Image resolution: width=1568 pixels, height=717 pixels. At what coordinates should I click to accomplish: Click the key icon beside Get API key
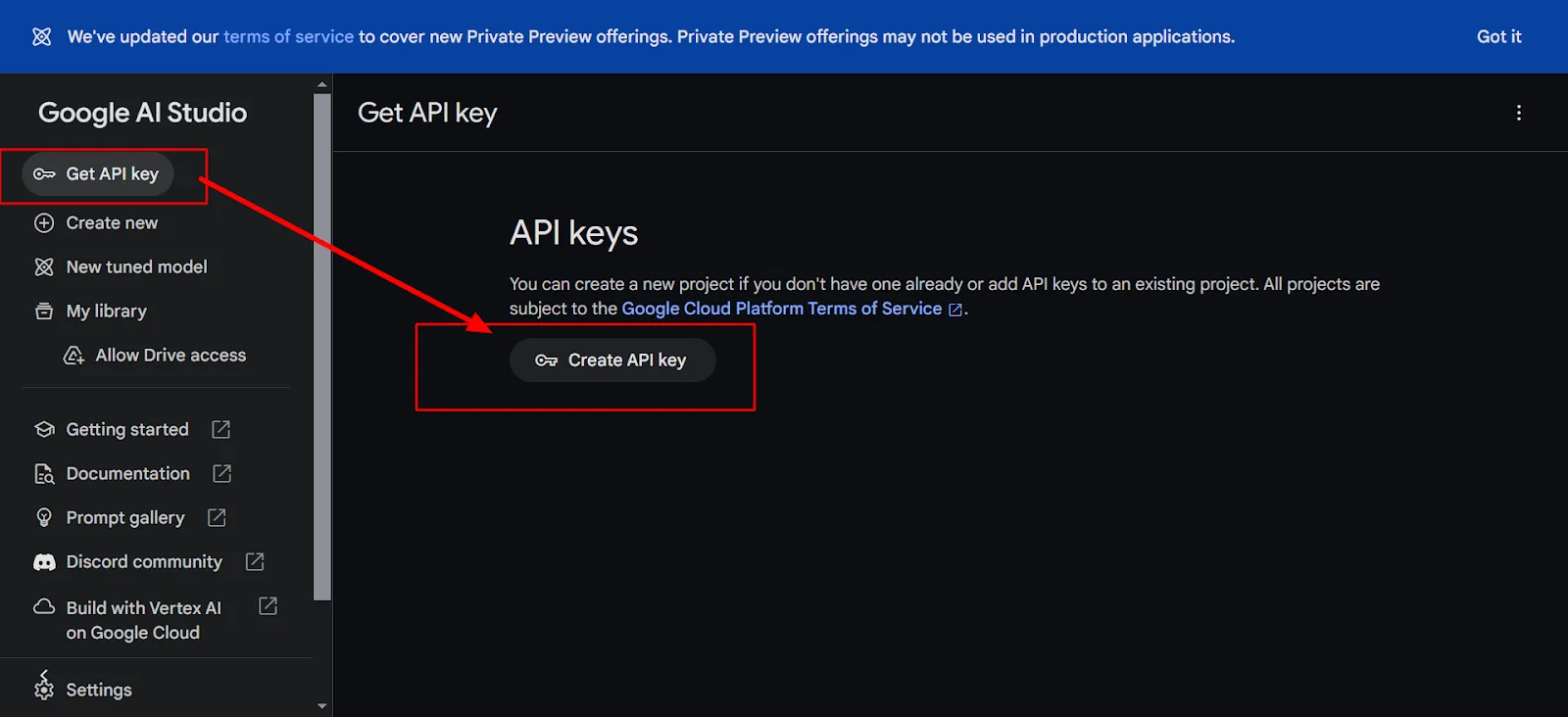pos(44,174)
